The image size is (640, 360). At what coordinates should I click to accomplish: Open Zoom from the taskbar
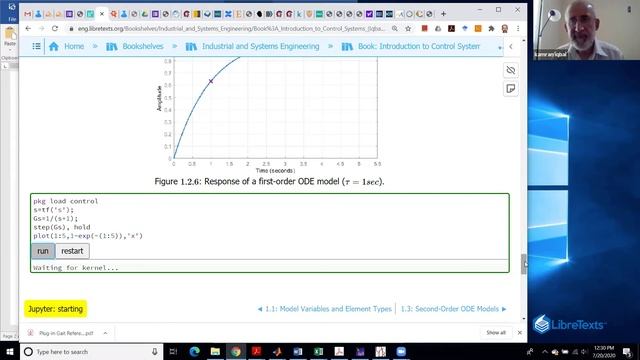pos(401,351)
